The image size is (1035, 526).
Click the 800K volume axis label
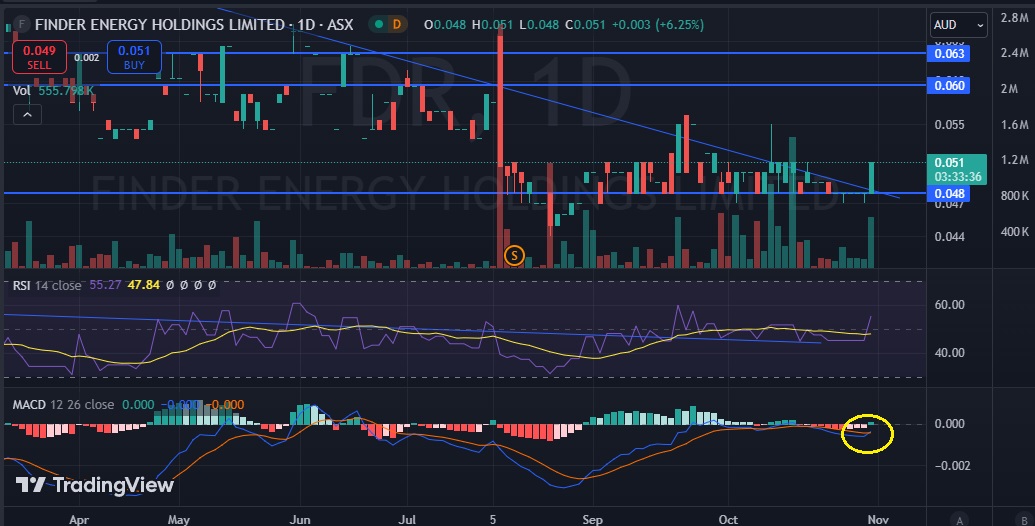(1013, 195)
